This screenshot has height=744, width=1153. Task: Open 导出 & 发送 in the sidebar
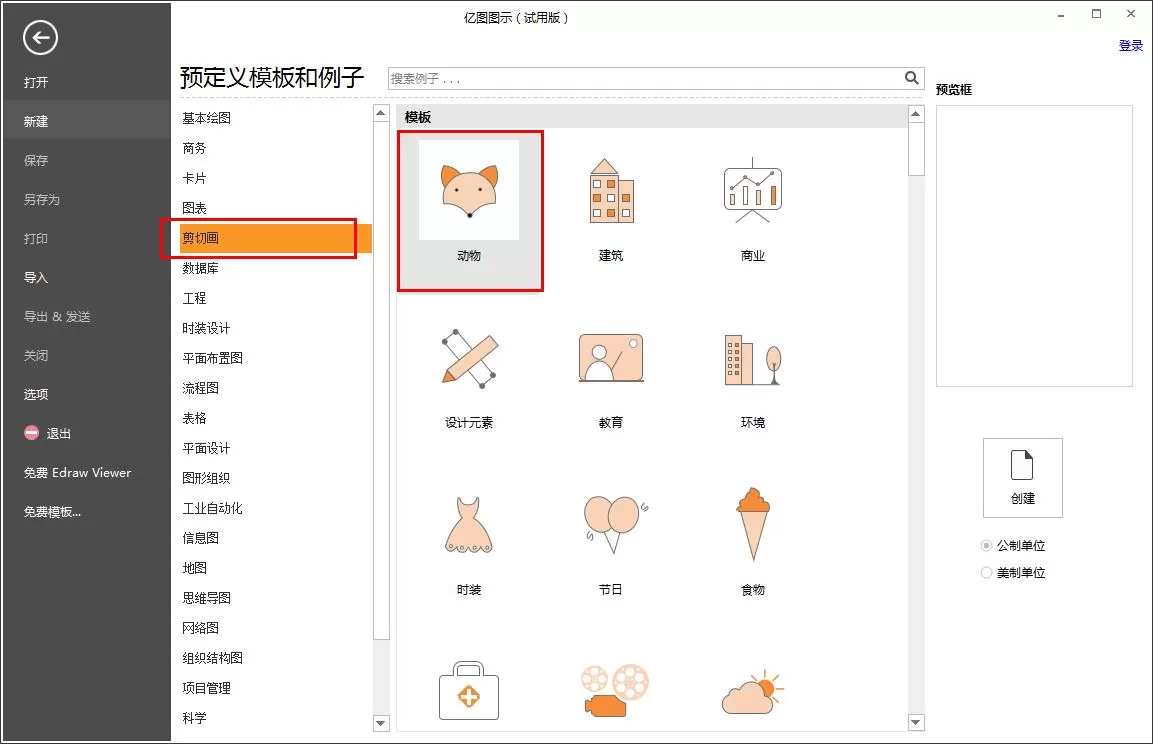click(57, 316)
